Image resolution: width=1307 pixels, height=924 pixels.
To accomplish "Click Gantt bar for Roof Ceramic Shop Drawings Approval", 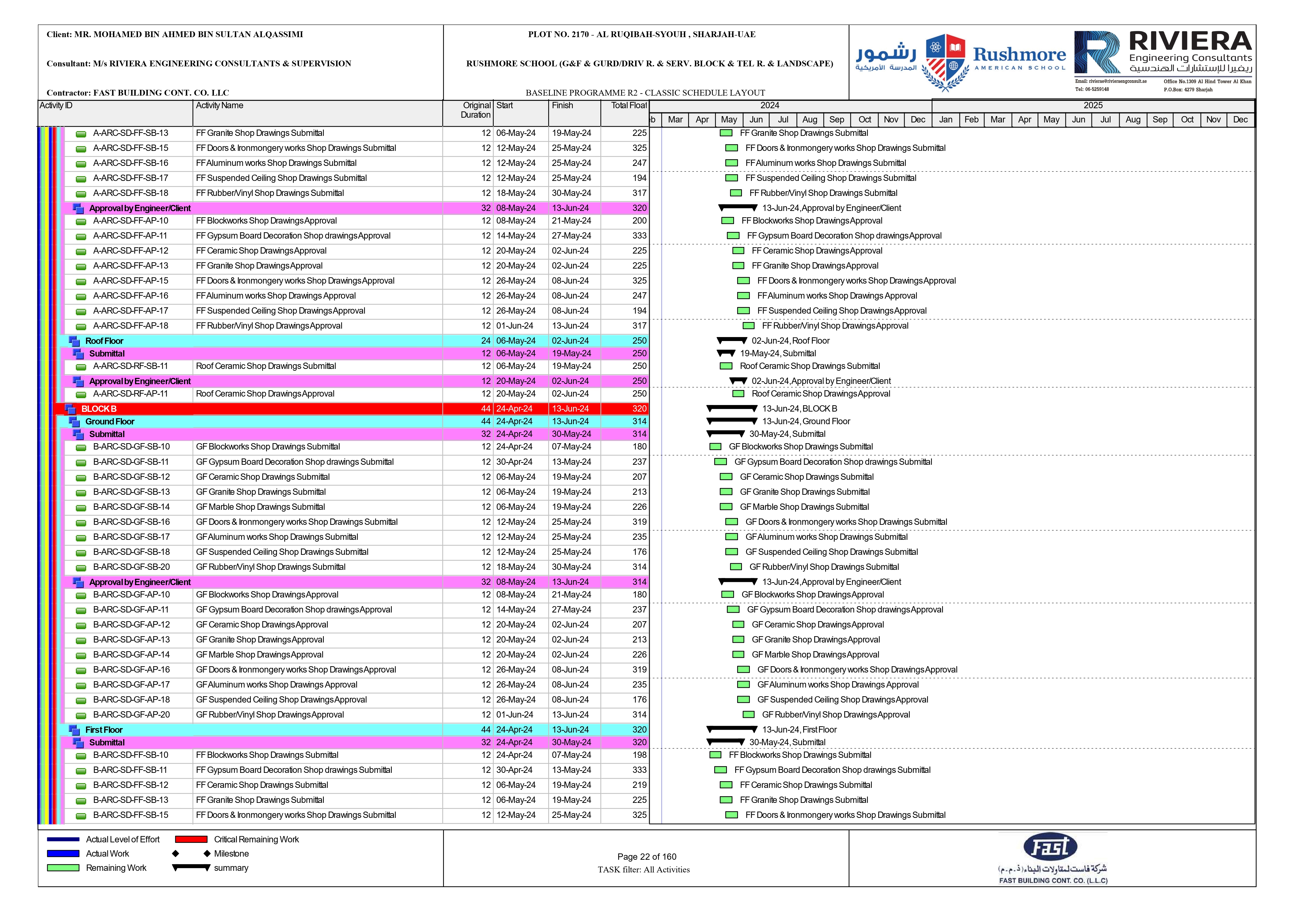I will (x=738, y=394).
